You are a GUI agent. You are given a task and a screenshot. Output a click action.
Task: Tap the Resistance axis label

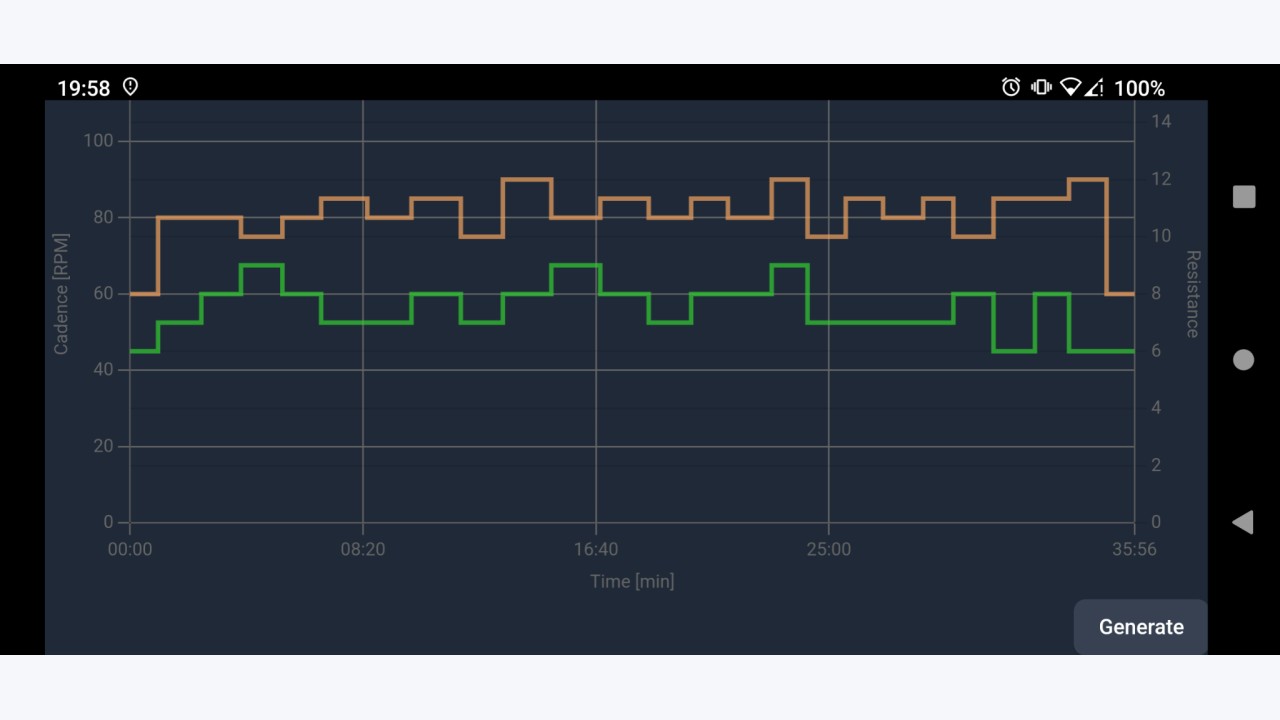1192,294
